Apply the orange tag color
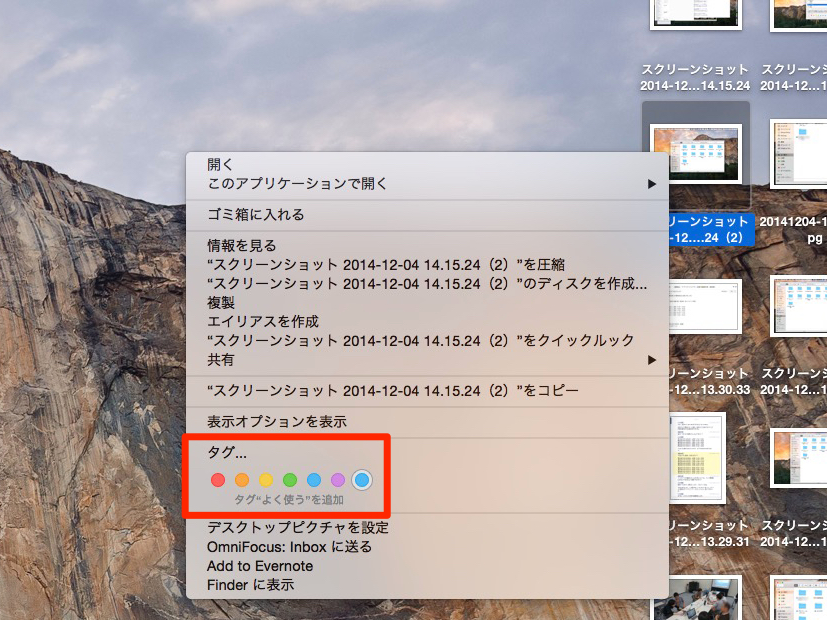Screen dimensions: 827x620 point(242,480)
